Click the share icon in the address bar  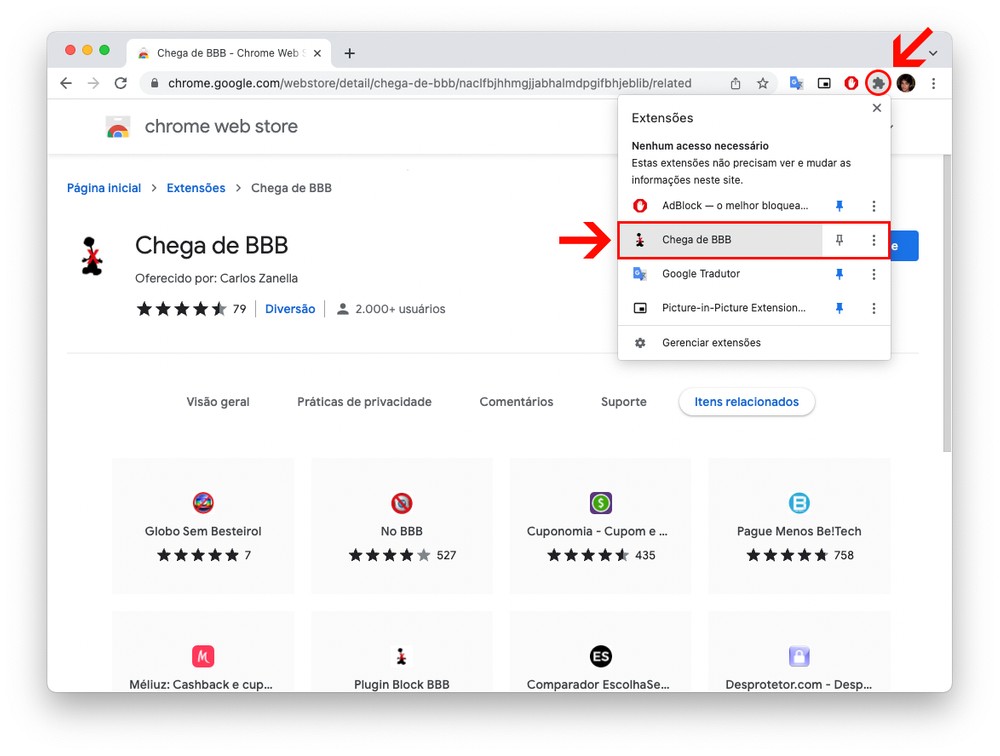click(x=736, y=84)
